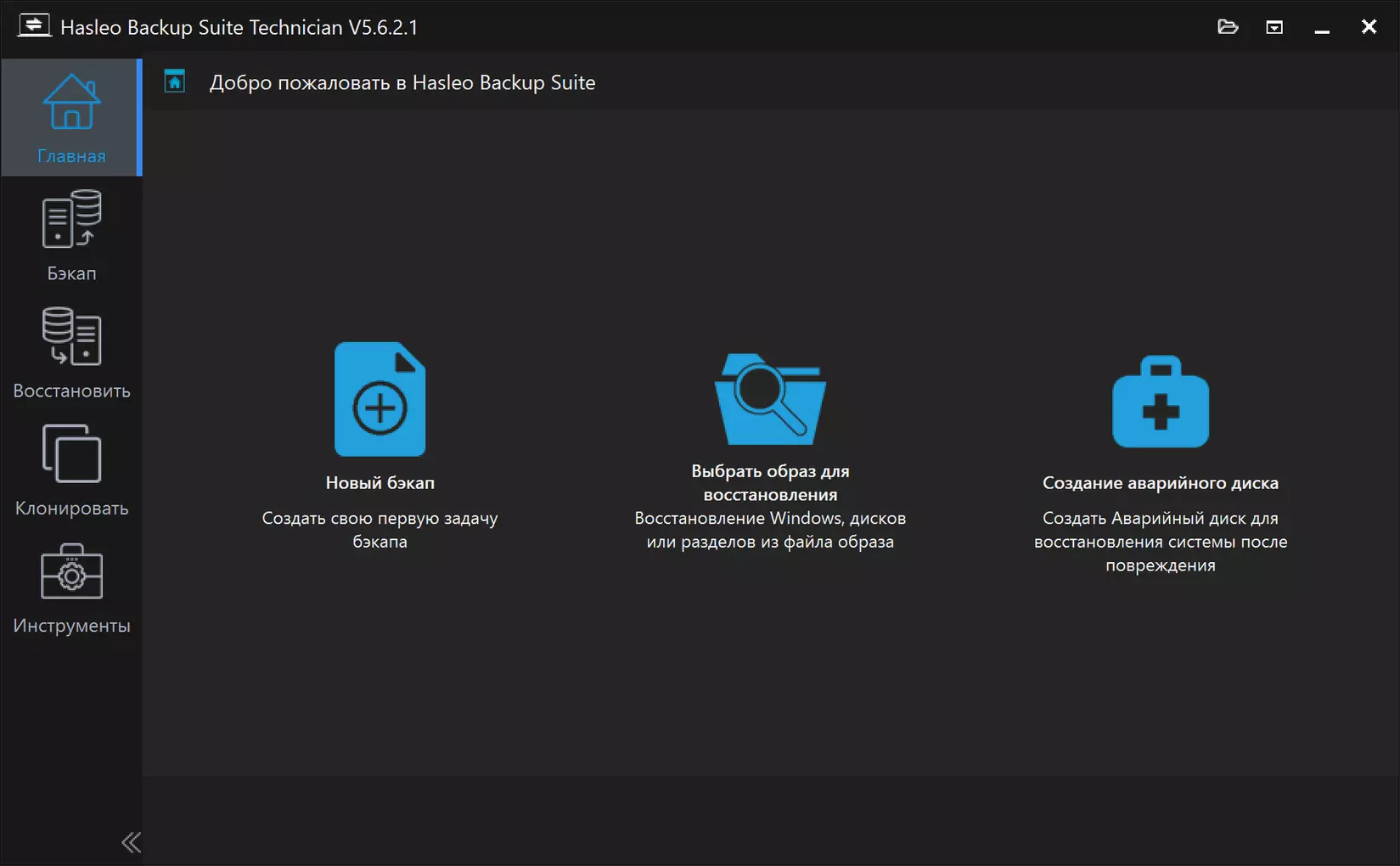
Task: Click the small home icon beside welcome text
Action: pyautogui.click(x=175, y=82)
